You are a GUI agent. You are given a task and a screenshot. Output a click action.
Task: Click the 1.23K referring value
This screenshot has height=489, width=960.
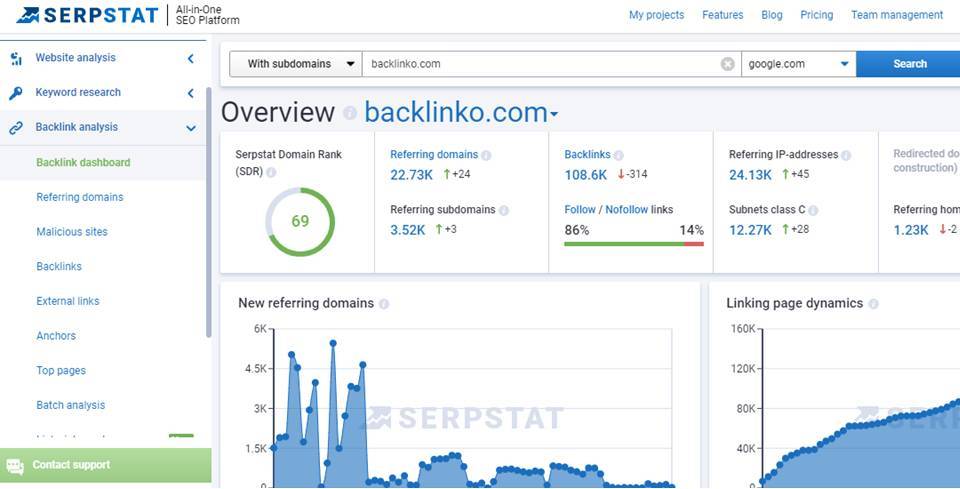click(911, 231)
